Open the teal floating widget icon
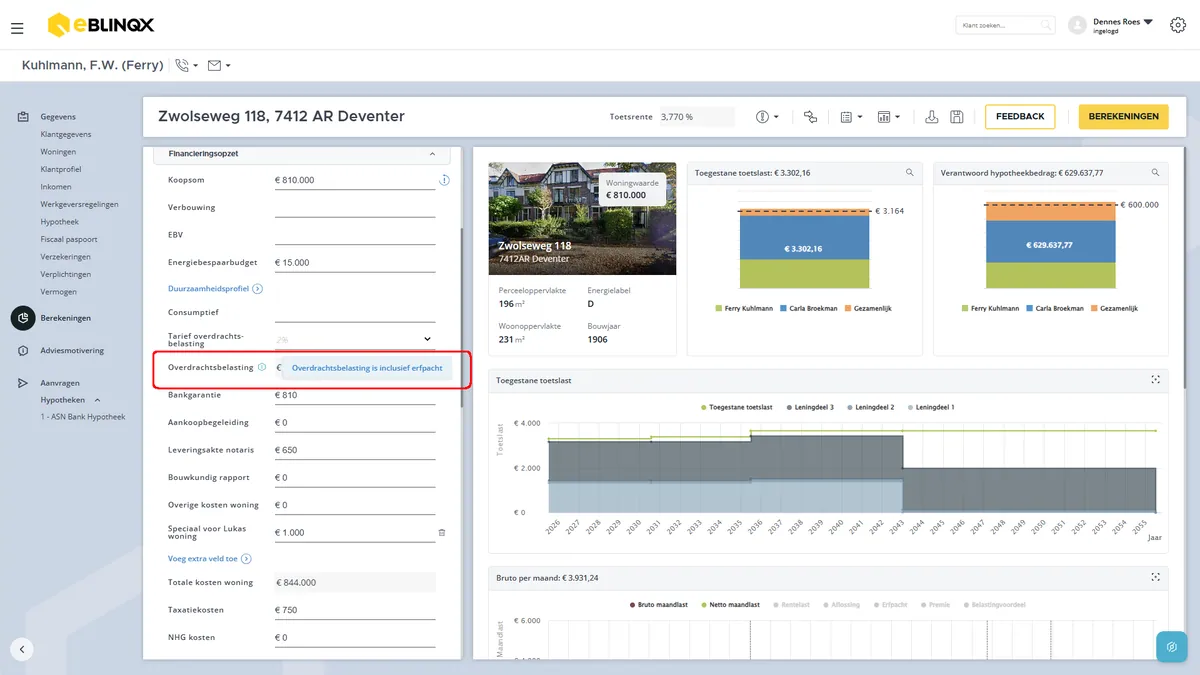The width and height of the screenshot is (1200, 675). (1171, 647)
